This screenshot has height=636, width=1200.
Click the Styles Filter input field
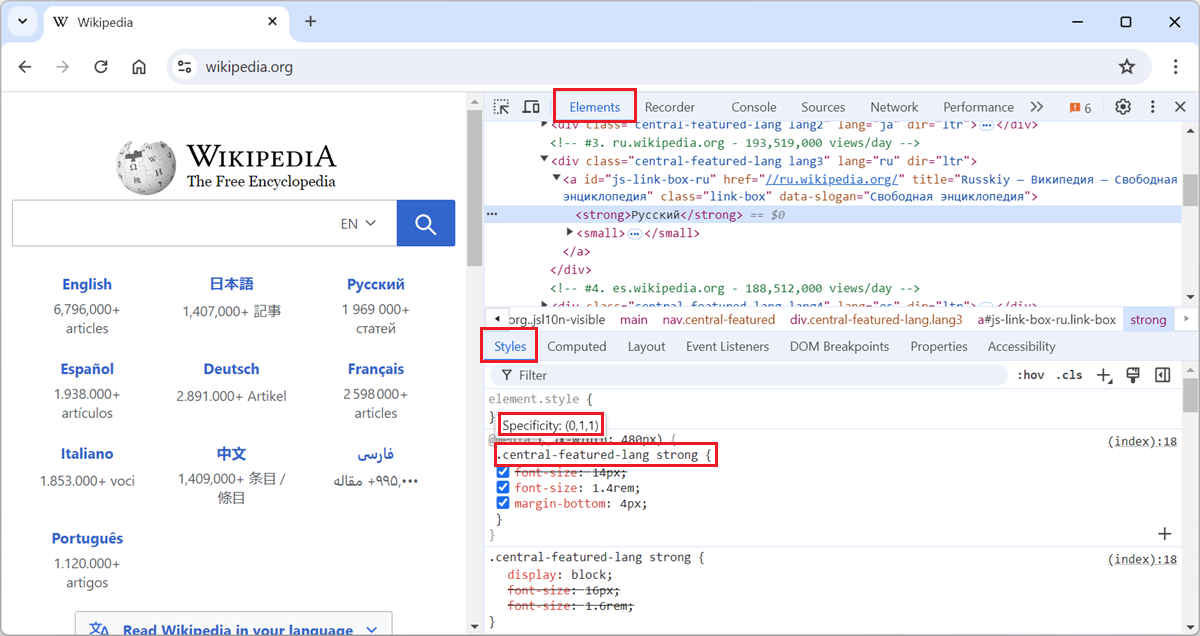748,375
